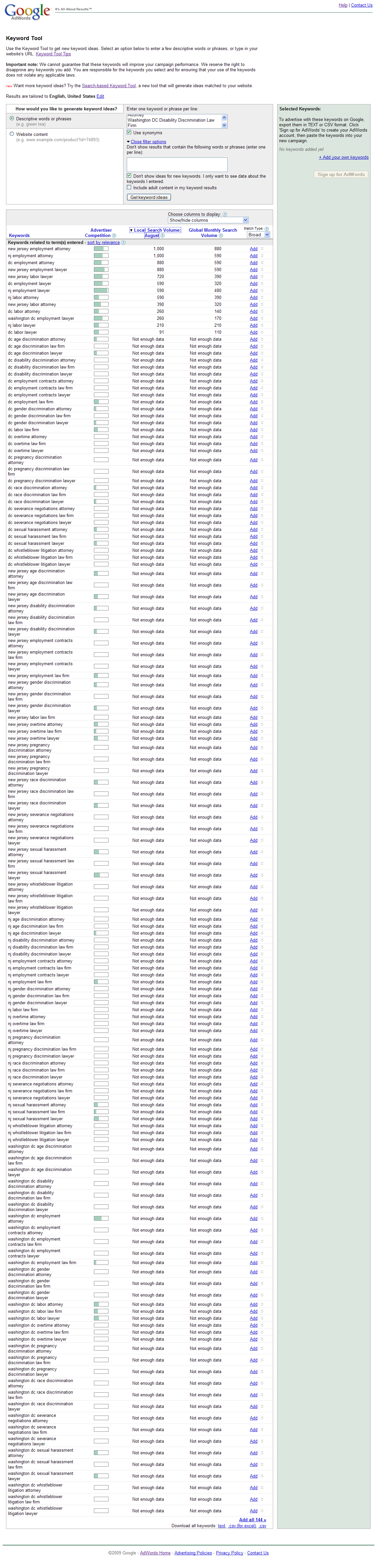
Task: Toggle the Use synonyms checkbox
Action: tap(129, 132)
